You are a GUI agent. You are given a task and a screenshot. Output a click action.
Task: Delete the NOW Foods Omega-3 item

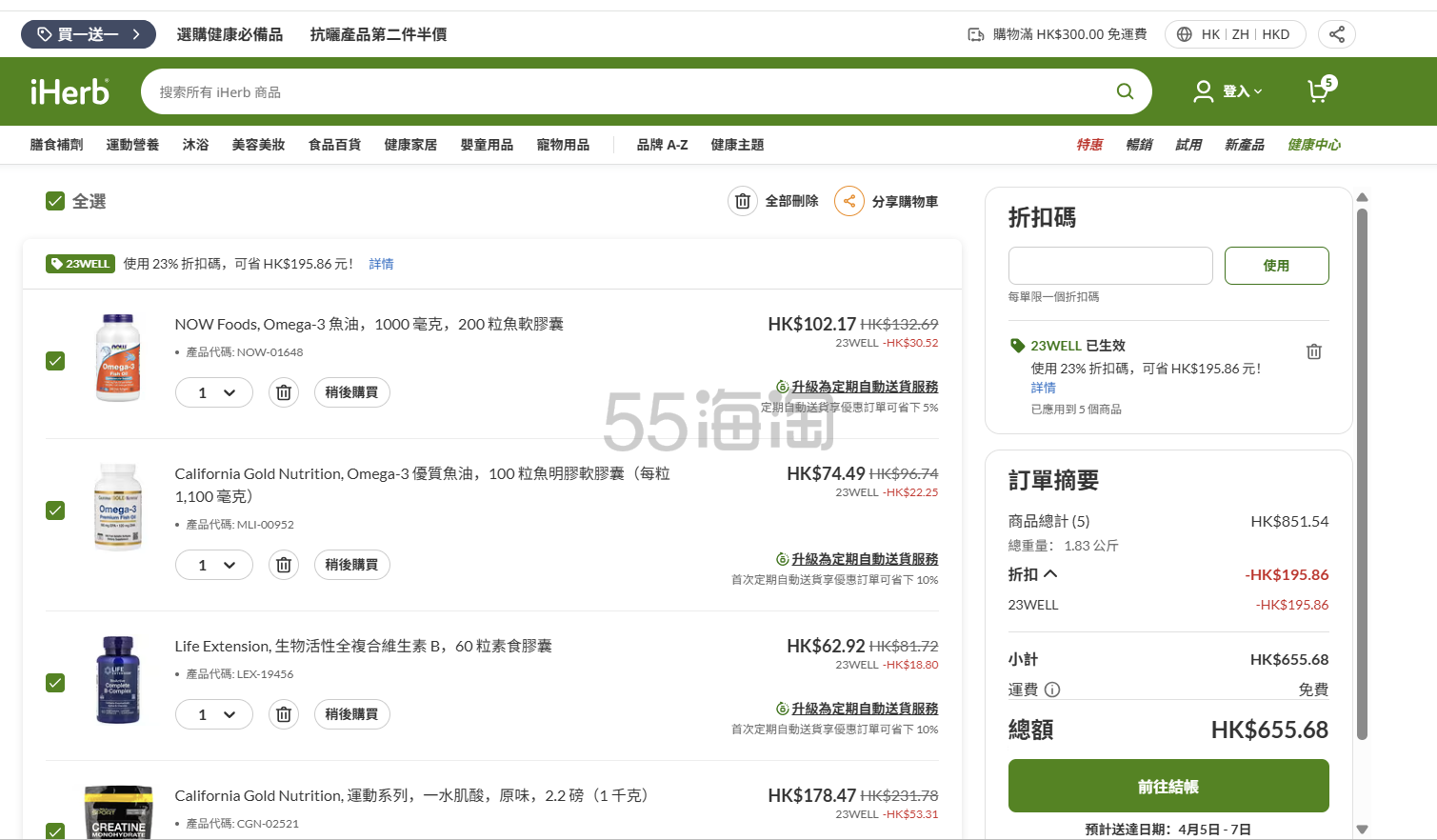tap(284, 392)
